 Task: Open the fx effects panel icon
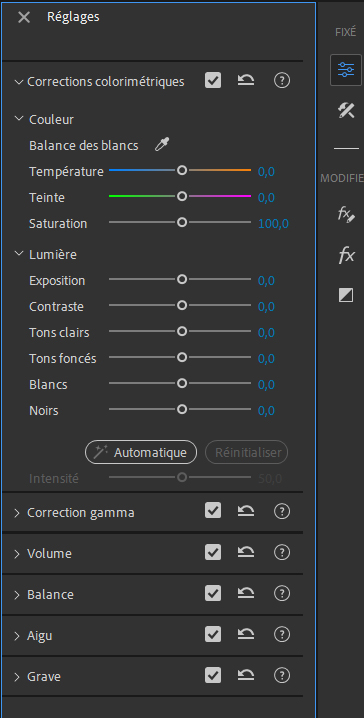[347, 255]
